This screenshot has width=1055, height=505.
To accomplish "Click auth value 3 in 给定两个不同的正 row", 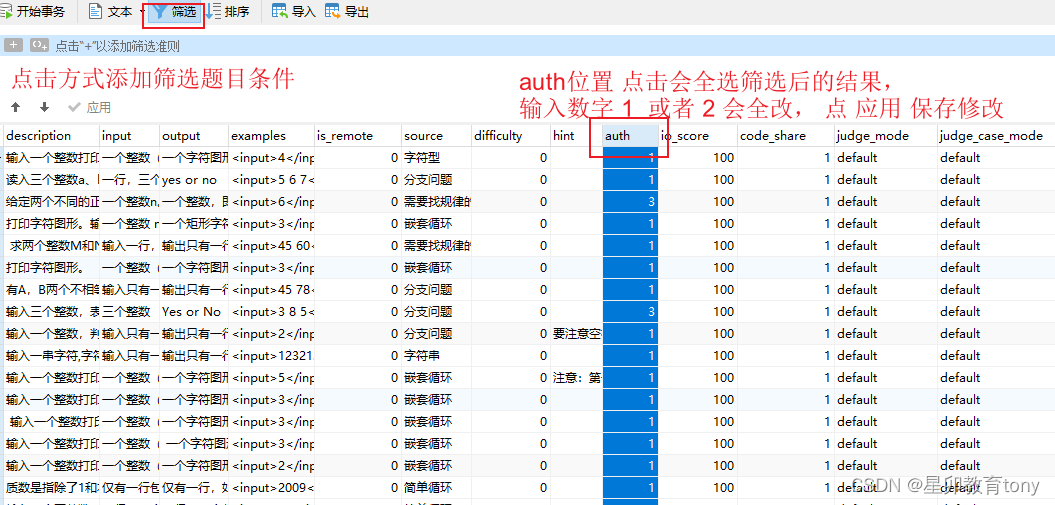I will point(630,202).
